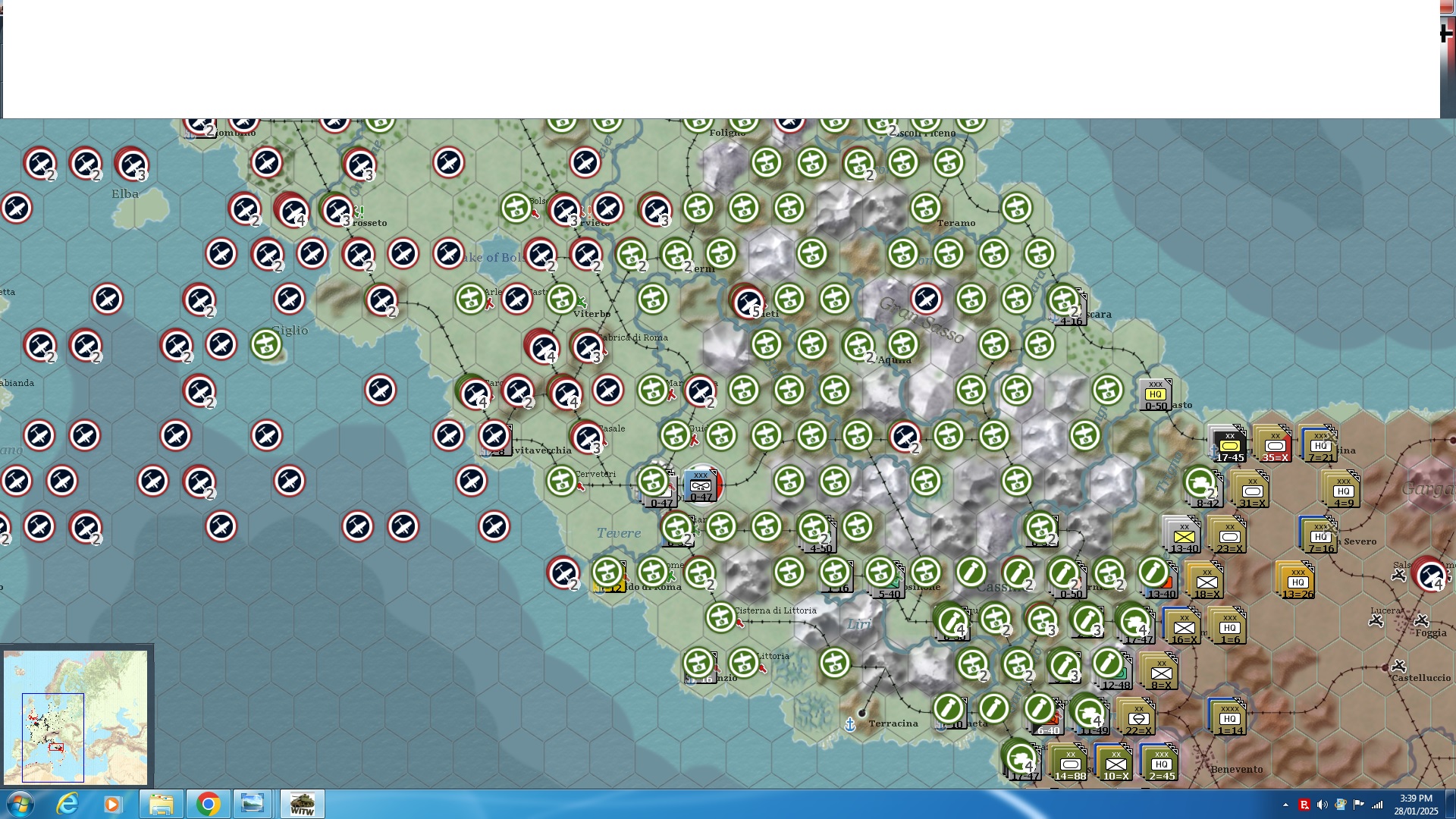Click the black armored division counter 17-45

pyautogui.click(x=1228, y=446)
